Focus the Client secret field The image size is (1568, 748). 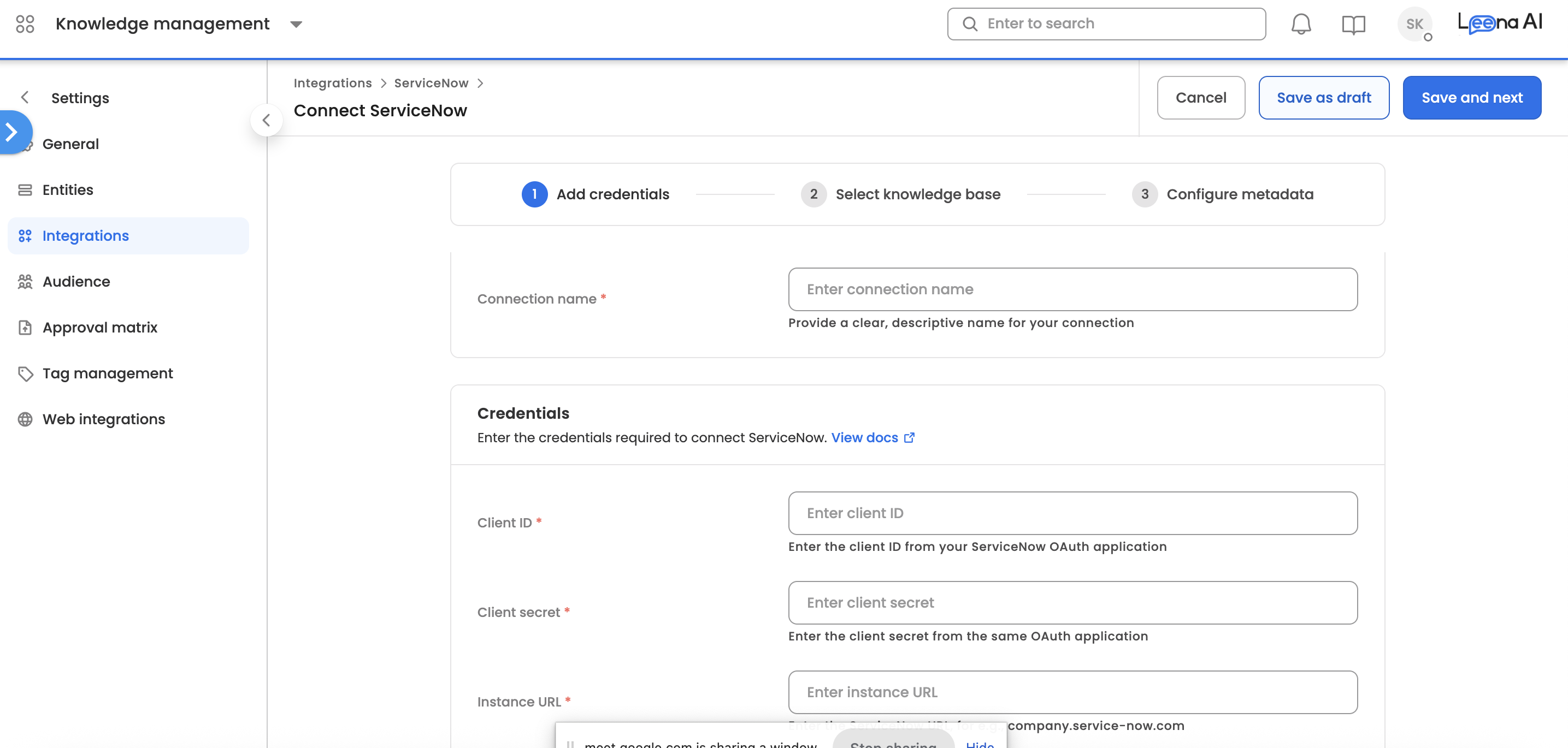(1072, 603)
